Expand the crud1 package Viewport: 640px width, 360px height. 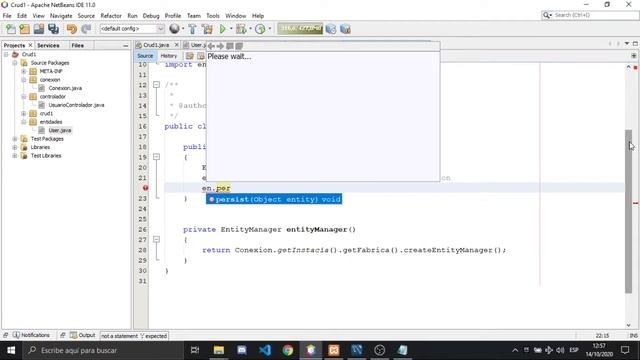click(24, 113)
